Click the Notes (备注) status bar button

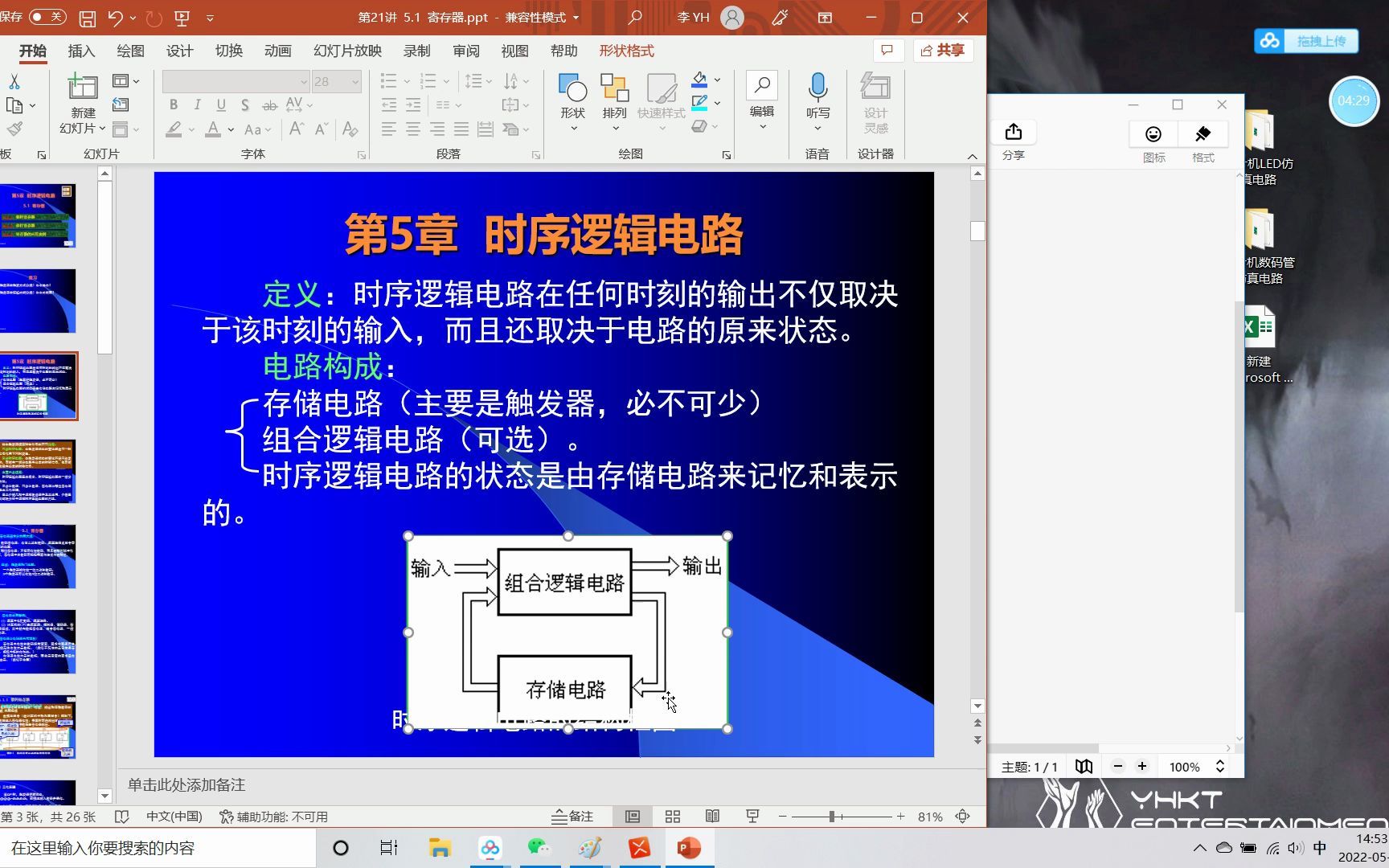[572, 817]
